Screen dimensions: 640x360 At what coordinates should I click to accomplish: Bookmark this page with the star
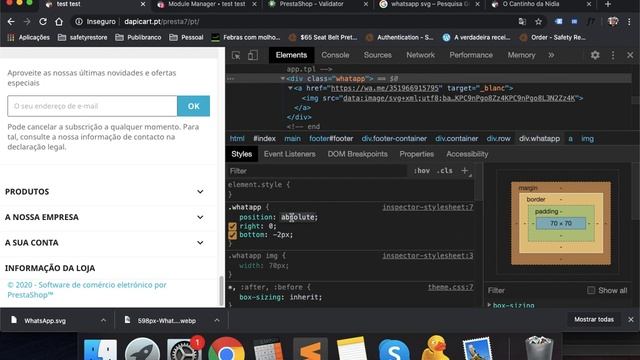coord(538,22)
